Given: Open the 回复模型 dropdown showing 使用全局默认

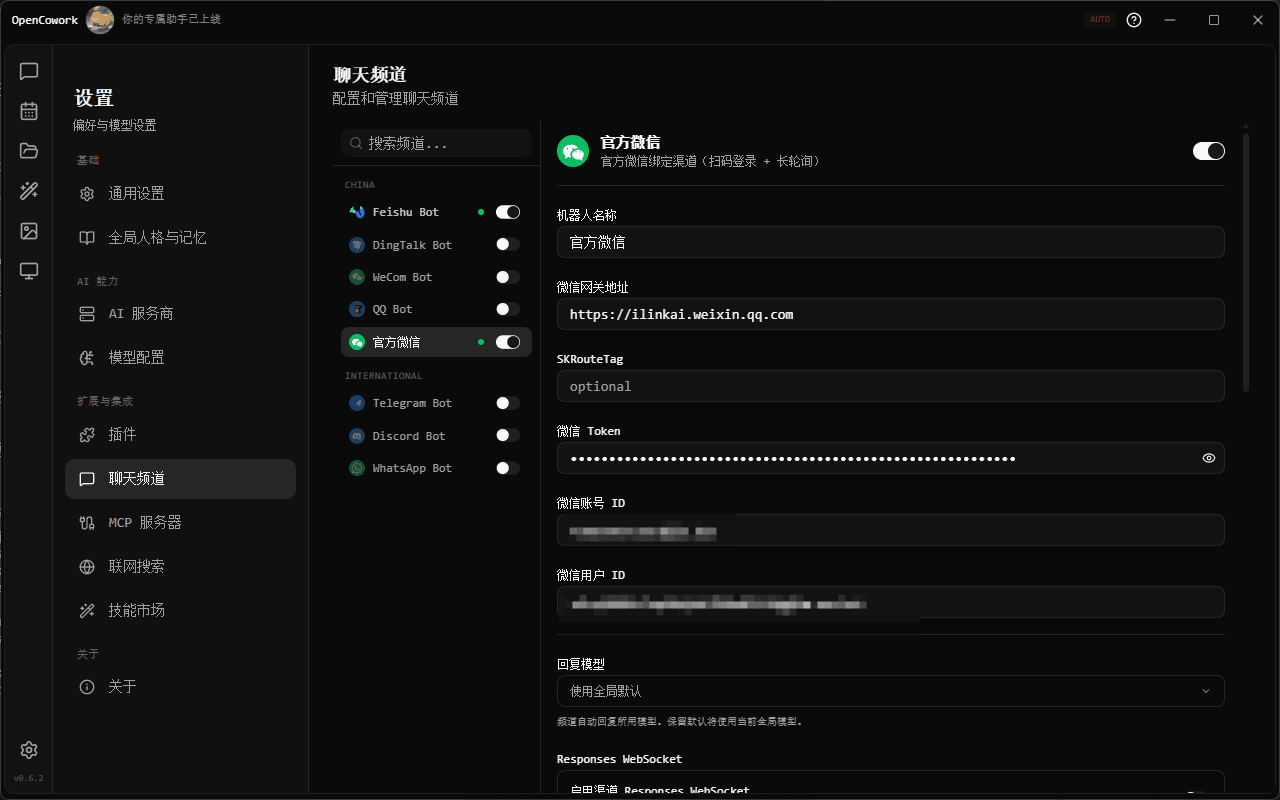Looking at the screenshot, I should tap(890, 690).
